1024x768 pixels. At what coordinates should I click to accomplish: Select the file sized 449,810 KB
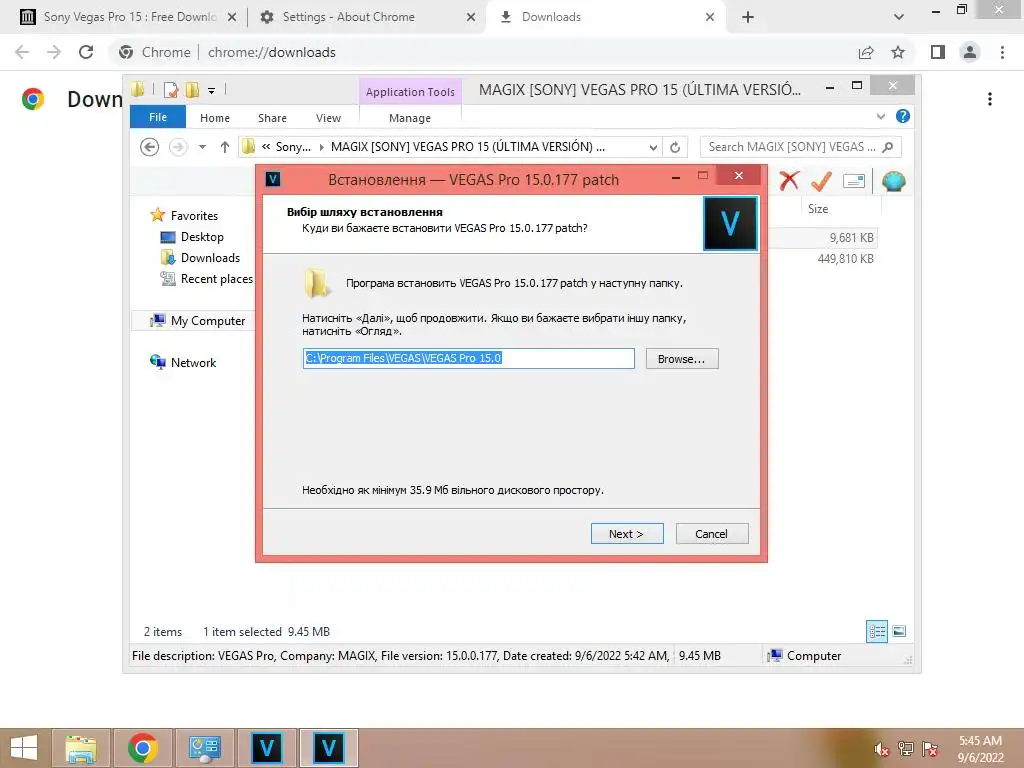(x=846, y=259)
